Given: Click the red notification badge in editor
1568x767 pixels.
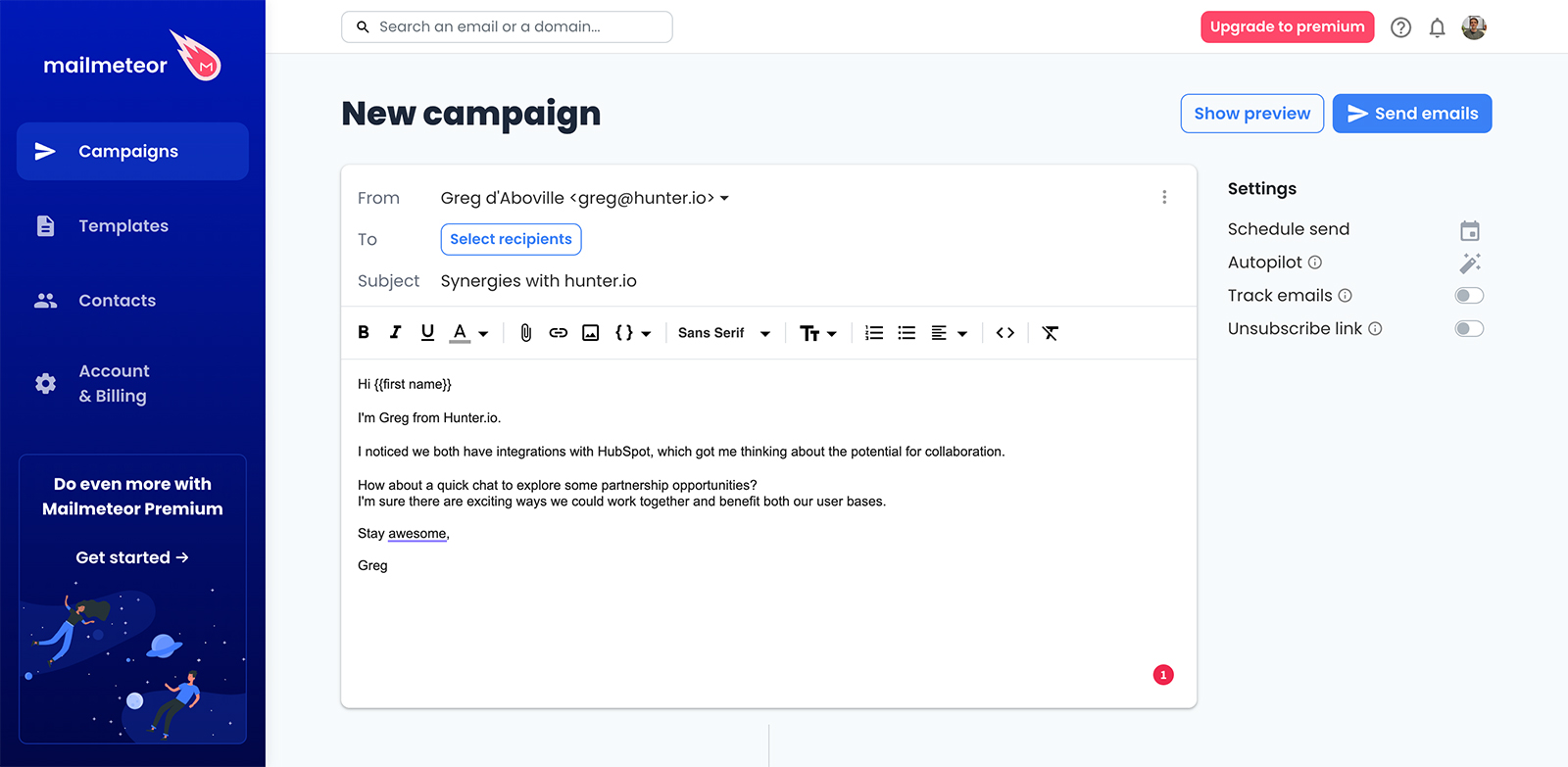Looking at the screenshot, I should pyautogui.click(x=1163, y=675).
